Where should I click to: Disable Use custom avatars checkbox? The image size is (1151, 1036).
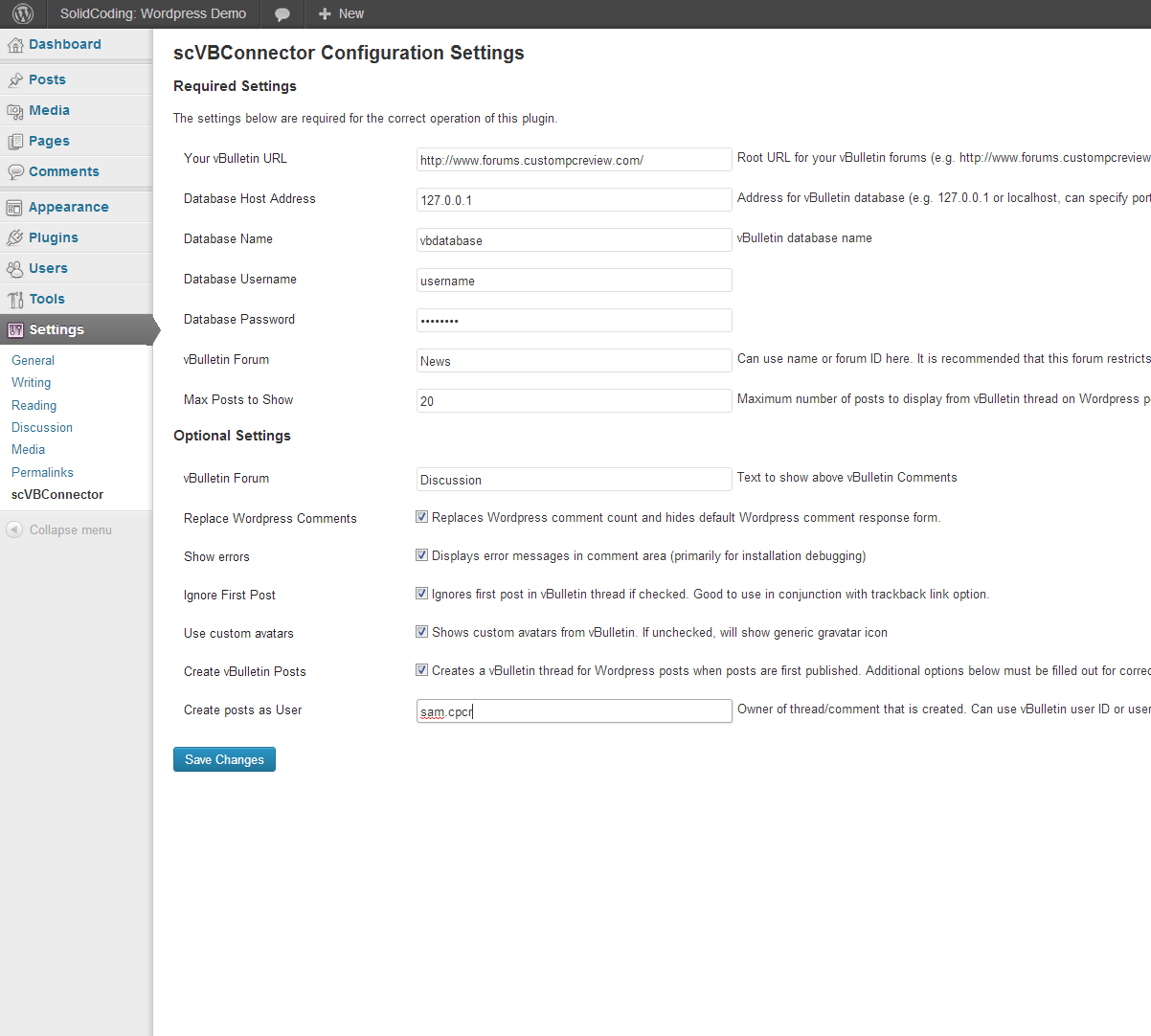421,632
